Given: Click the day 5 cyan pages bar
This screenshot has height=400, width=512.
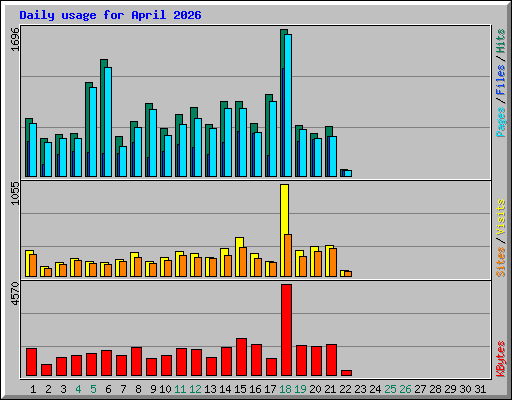Looking at the screenshot, I should tap(93, 132).
